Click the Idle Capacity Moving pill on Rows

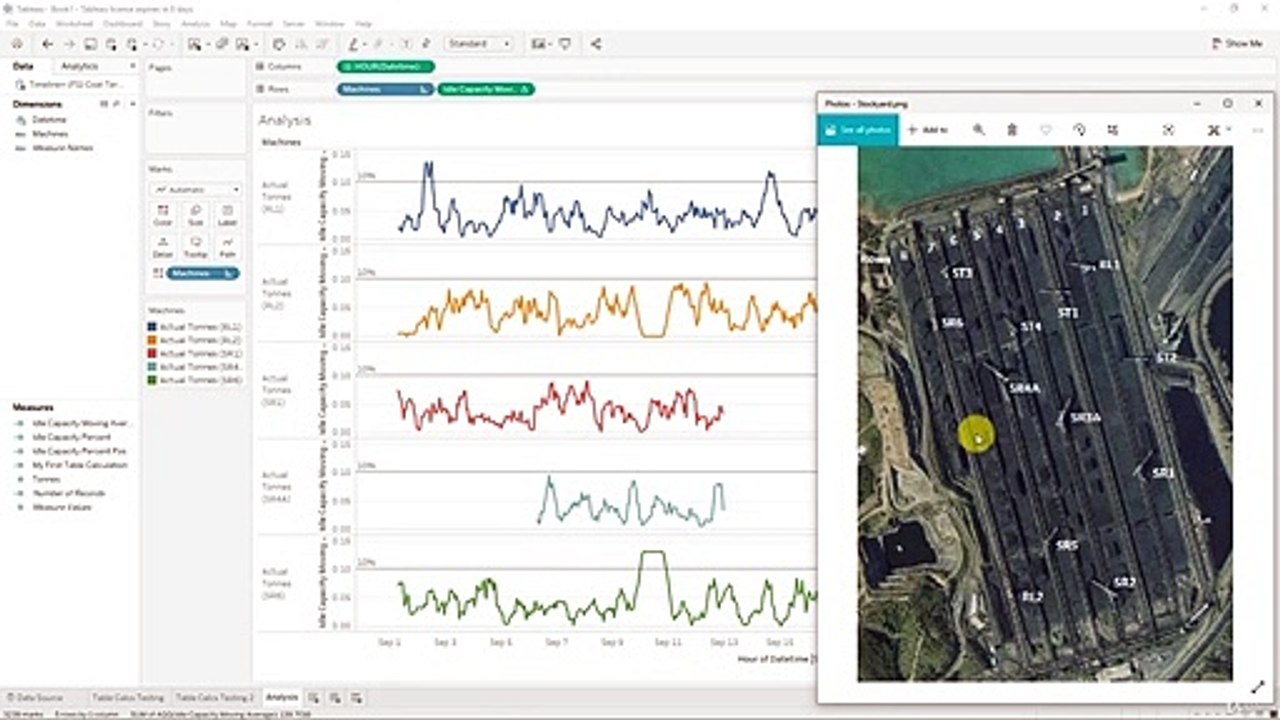pos(485,89)
